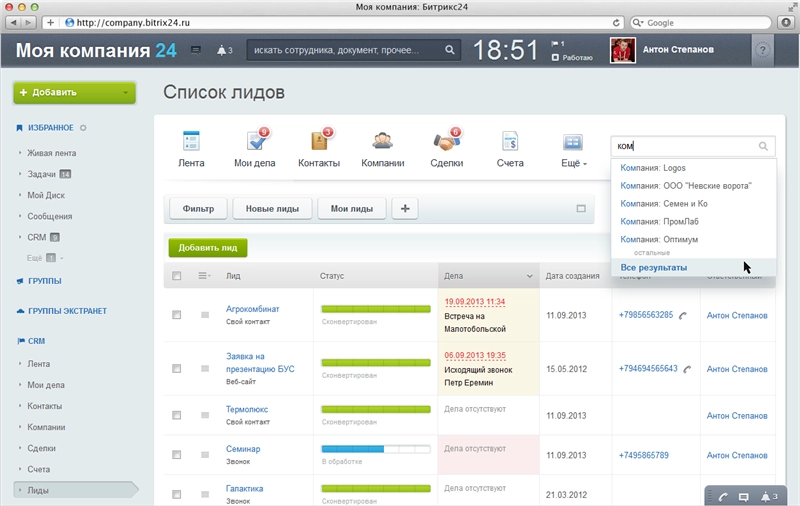Click phone icon next to +79856563285
The width and height of the screenshot is (800, 506).
coord(684,315)
